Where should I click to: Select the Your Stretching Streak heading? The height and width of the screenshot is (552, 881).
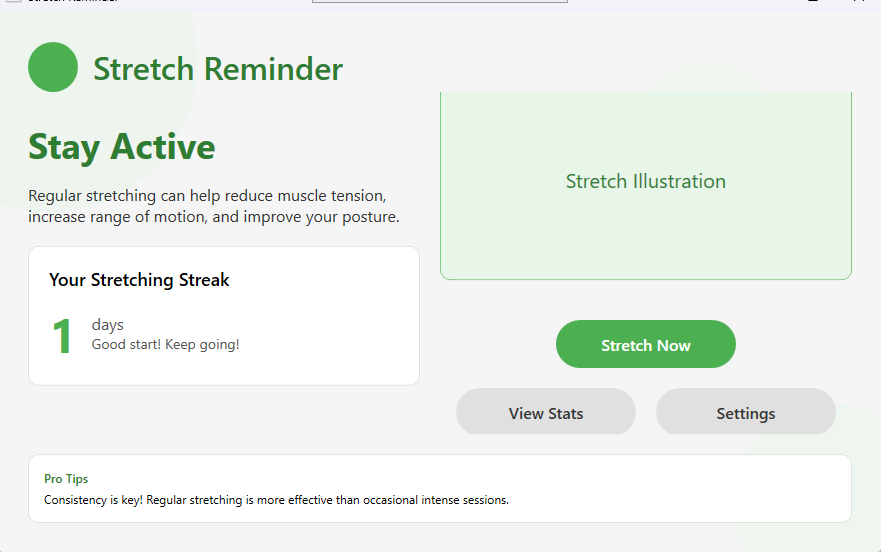[x=139, y=280]
